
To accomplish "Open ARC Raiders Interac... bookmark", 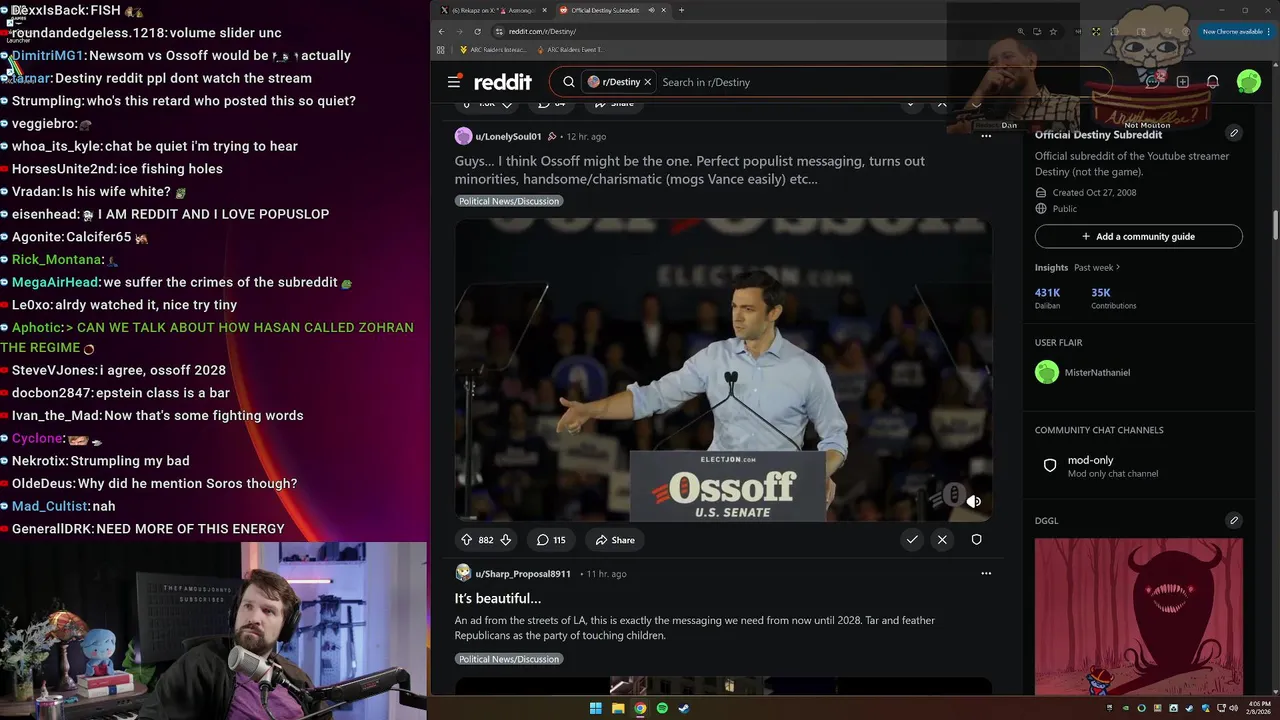I will pyautogui.click(x=493, y=49).
